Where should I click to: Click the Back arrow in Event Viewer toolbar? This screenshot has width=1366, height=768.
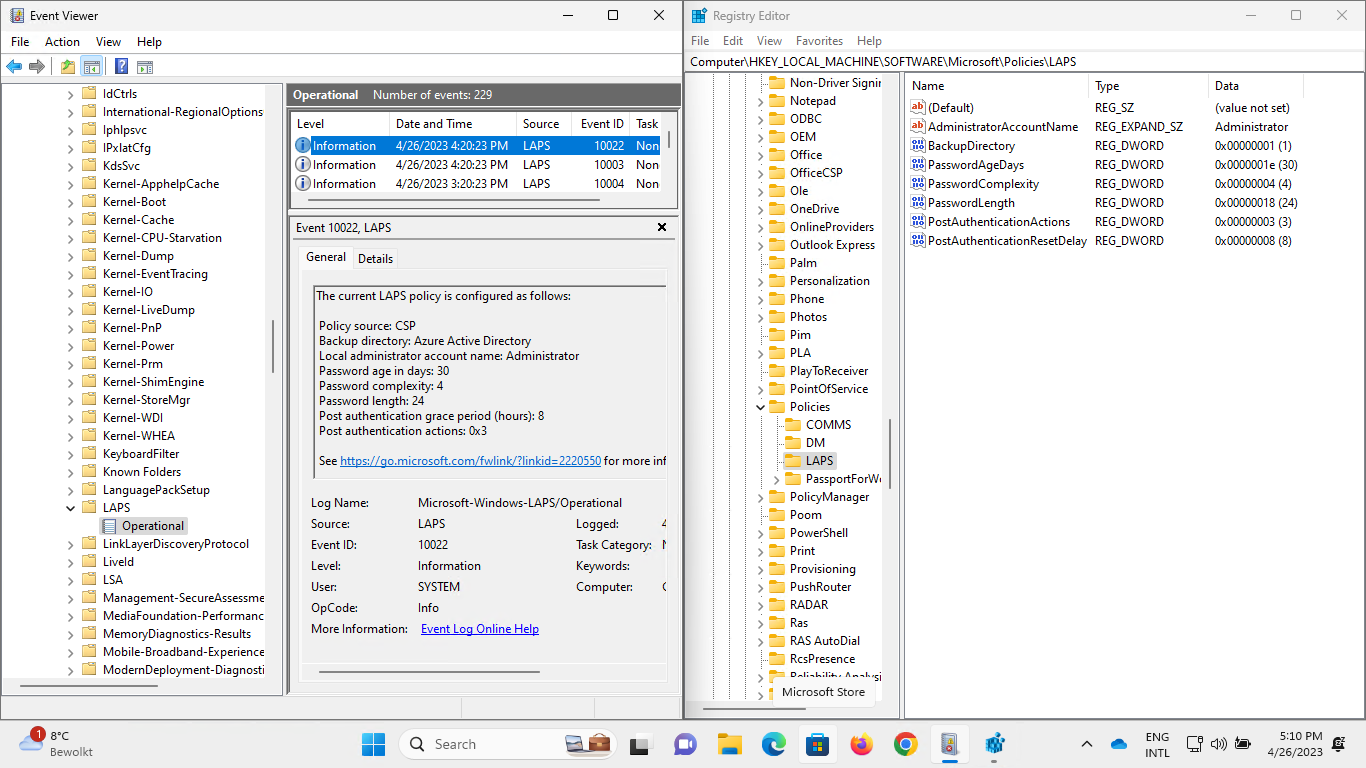point(14,67)
